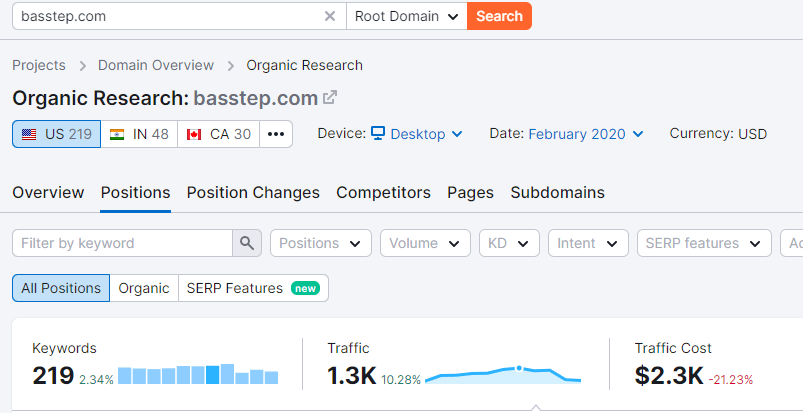Open the February 2020 date picker

586,134
